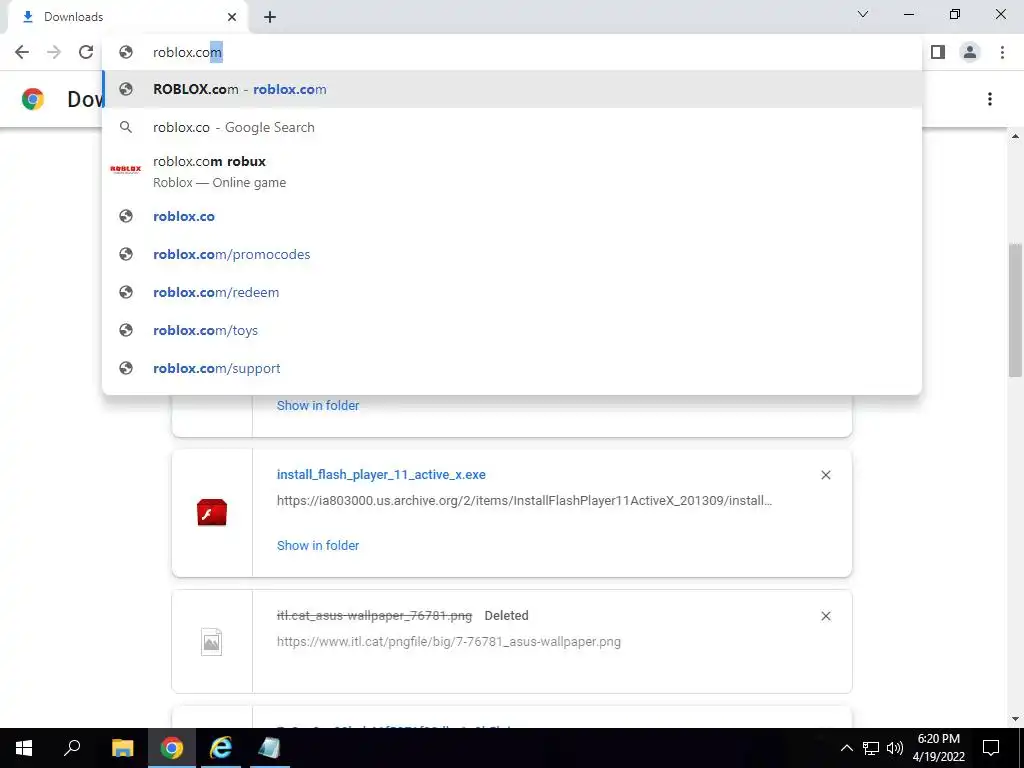The height and width of the screenshot is (768, 1024).
Task: Reload the page with the refresh icon
Action: pos(86,52)
